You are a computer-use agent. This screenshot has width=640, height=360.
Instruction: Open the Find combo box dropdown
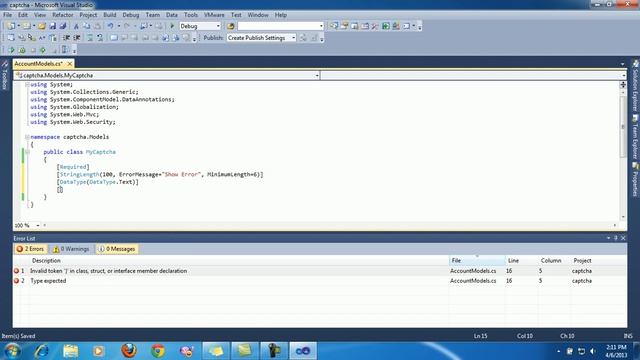(x=321, y=26)
